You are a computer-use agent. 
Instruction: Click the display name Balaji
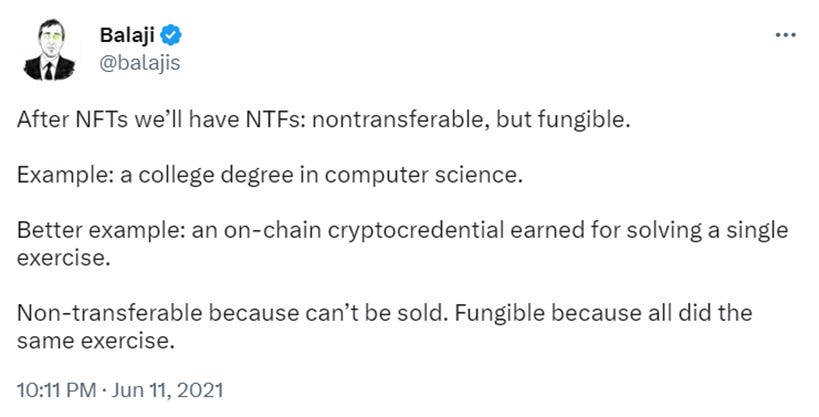127,36
